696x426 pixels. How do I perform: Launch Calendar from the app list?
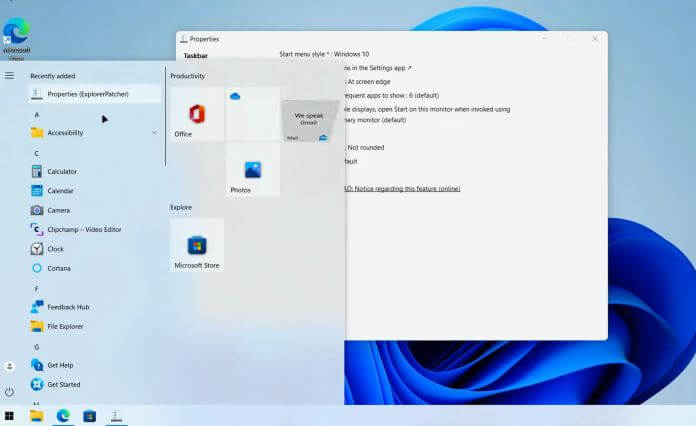point(95,191)
